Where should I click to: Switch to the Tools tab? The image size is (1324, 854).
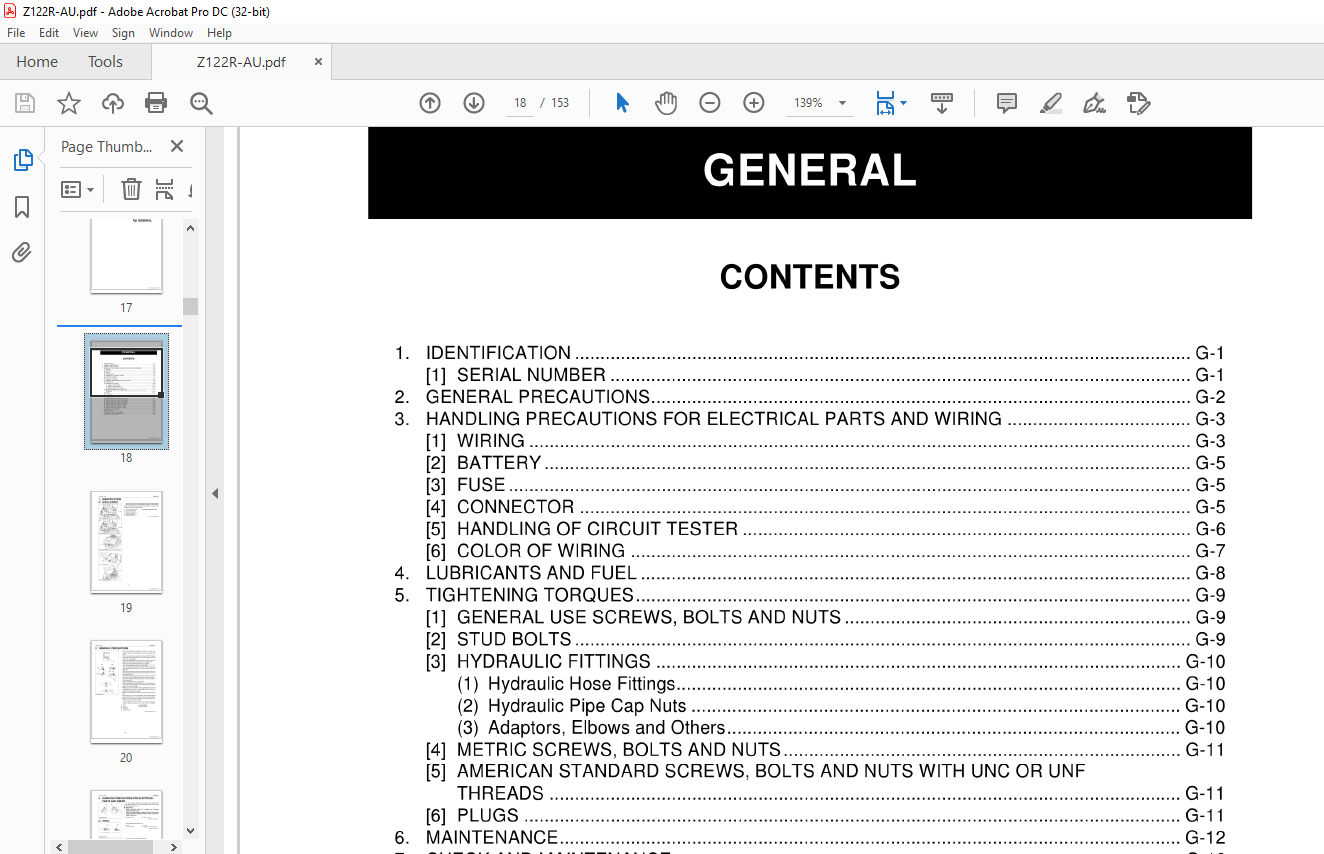click(x=105, y=62)
